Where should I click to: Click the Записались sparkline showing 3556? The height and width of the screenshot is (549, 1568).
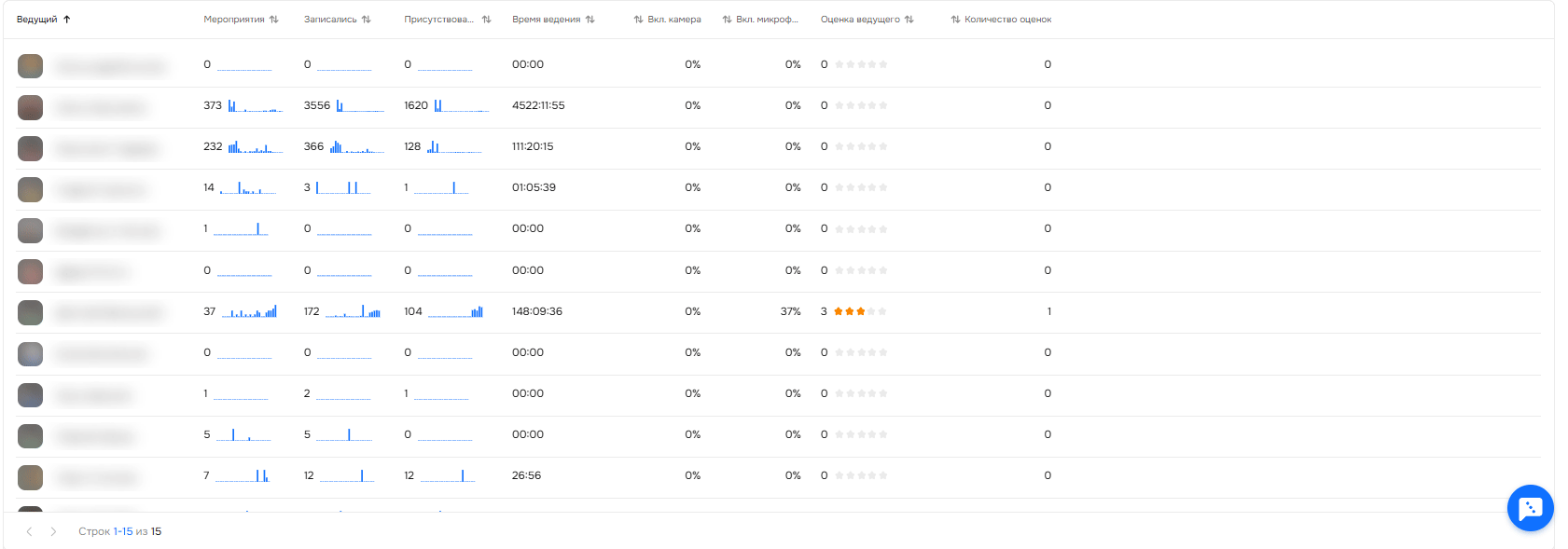[x=359, y=106]
